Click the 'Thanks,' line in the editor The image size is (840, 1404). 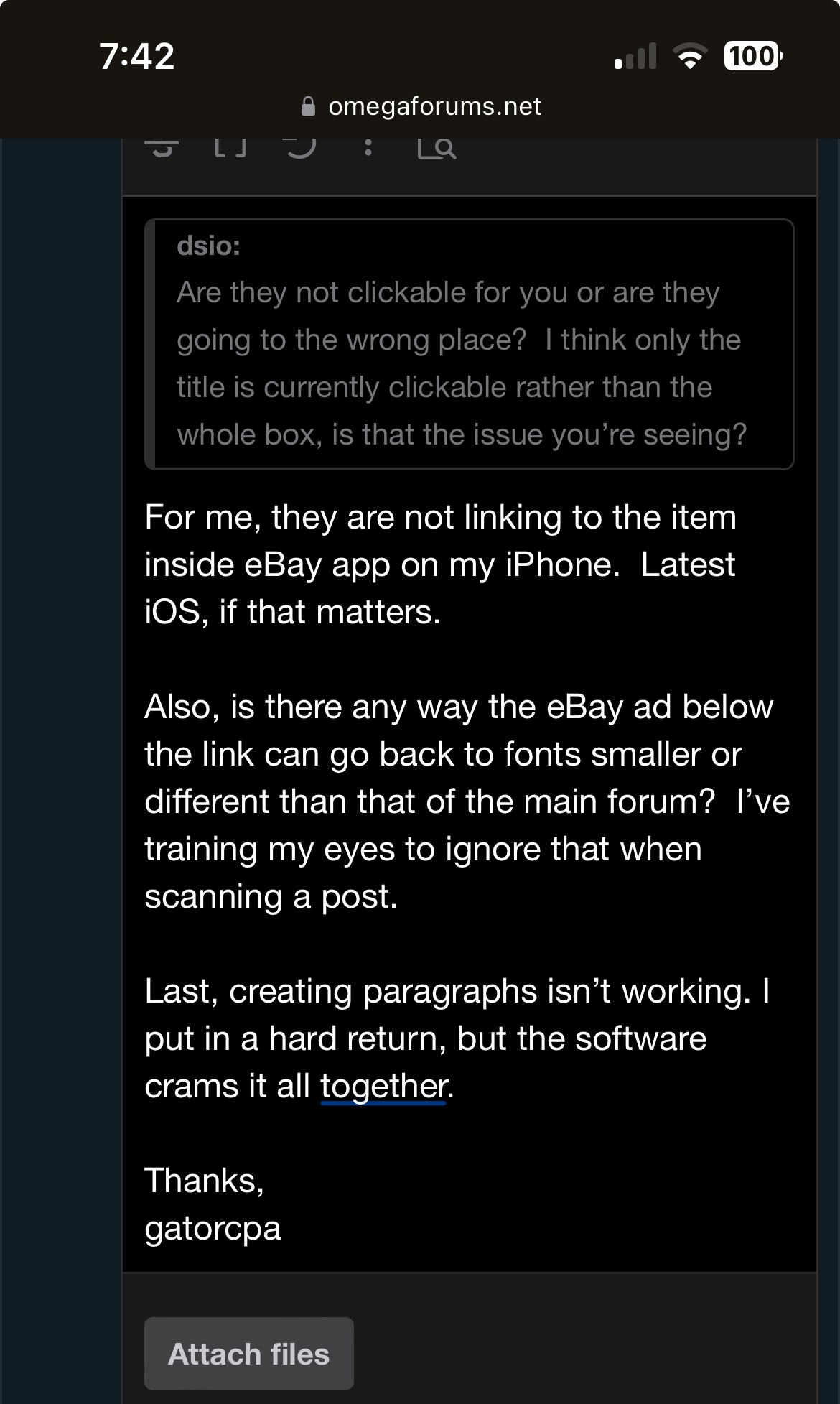(x=205, y=1181)
